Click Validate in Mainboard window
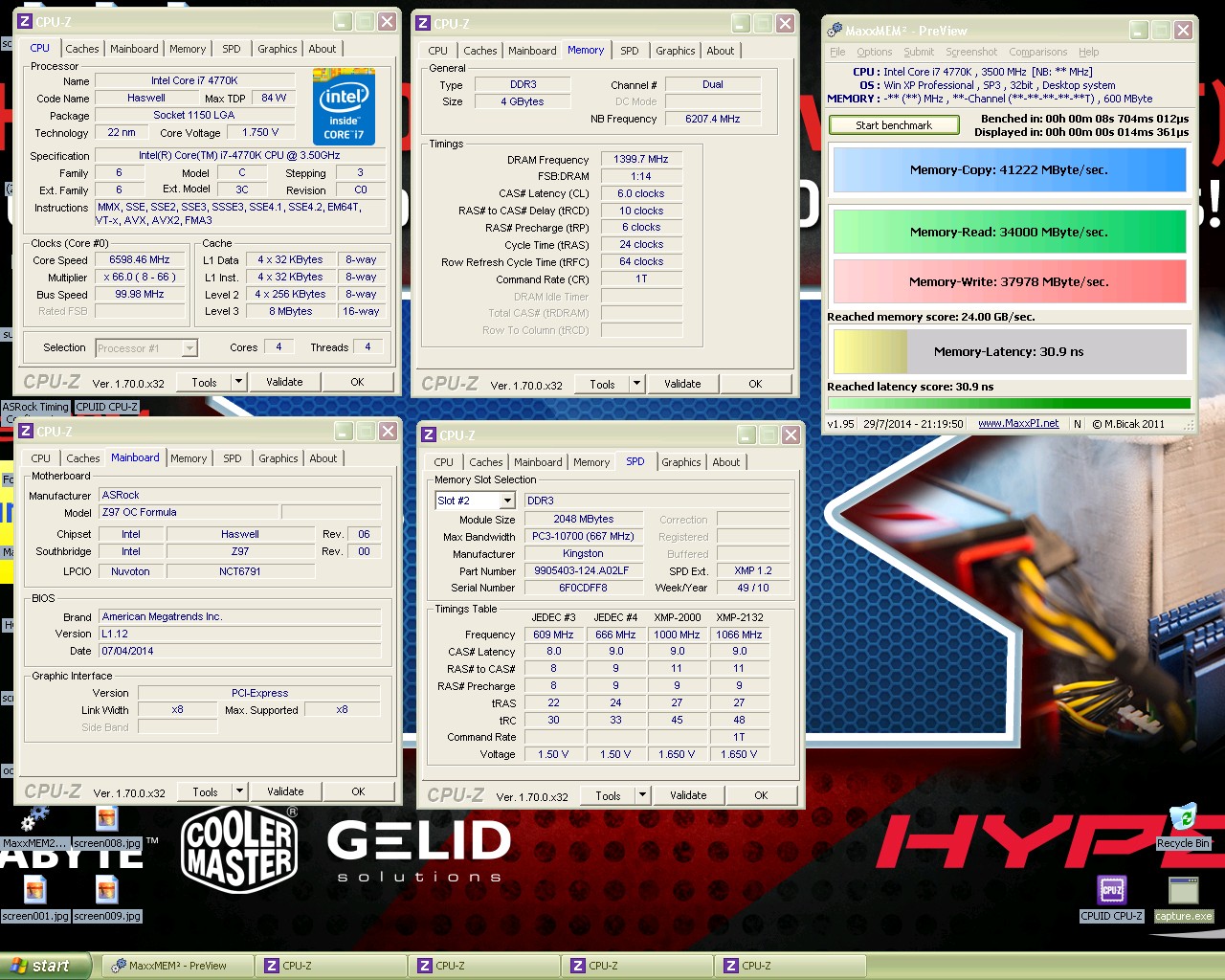 coord(285,791)
